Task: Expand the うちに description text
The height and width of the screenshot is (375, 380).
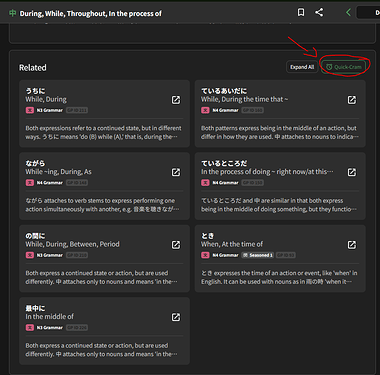Action: (x=104, y=132)
